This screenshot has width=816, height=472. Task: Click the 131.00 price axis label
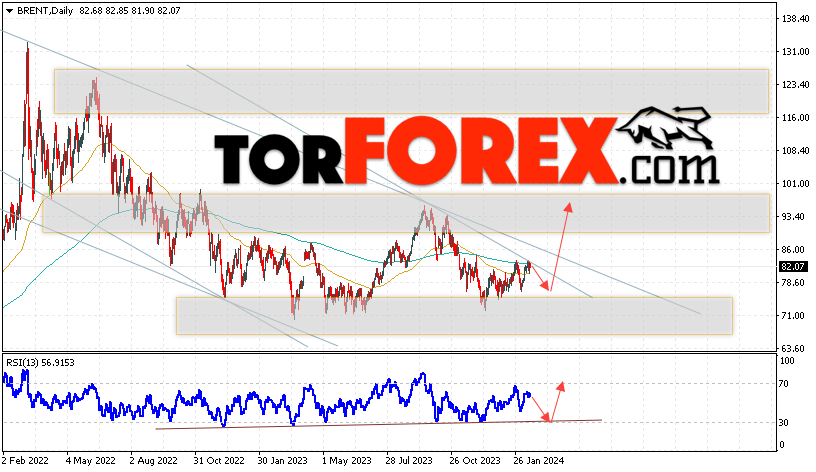click(x=795, y=52)
